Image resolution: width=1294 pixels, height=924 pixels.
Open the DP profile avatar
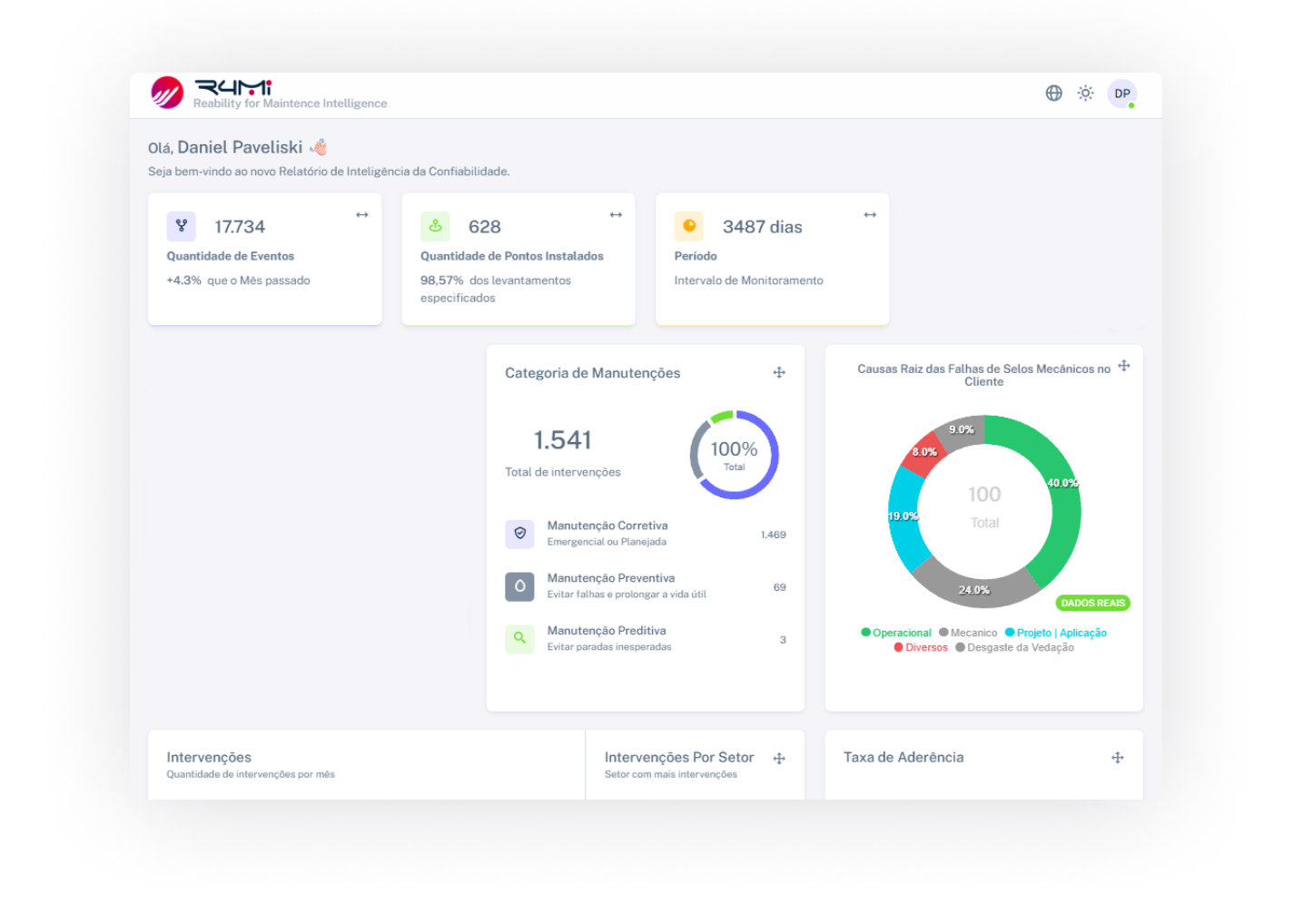click(x=1122, y=93)
